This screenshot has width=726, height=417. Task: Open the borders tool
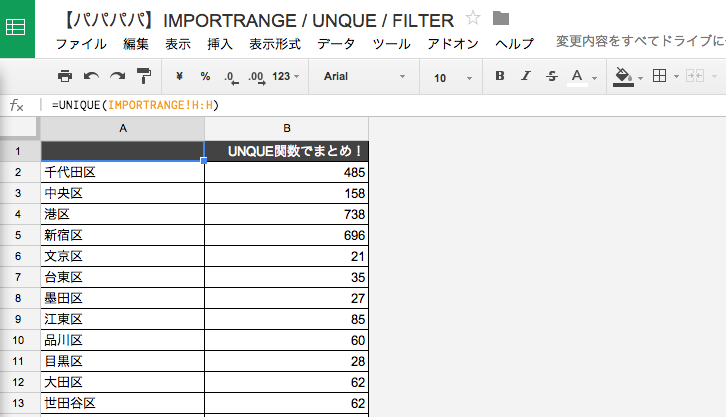click(659, 75)
